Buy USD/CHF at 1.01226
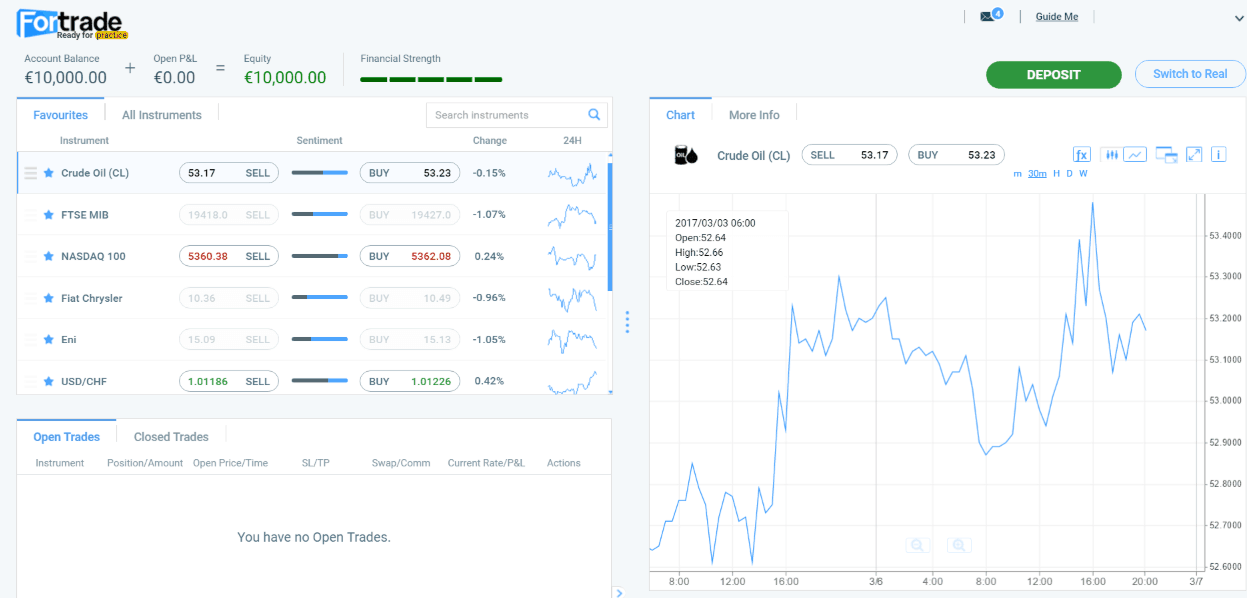The width and height of the screenshot is (1247, 598). 410,381
